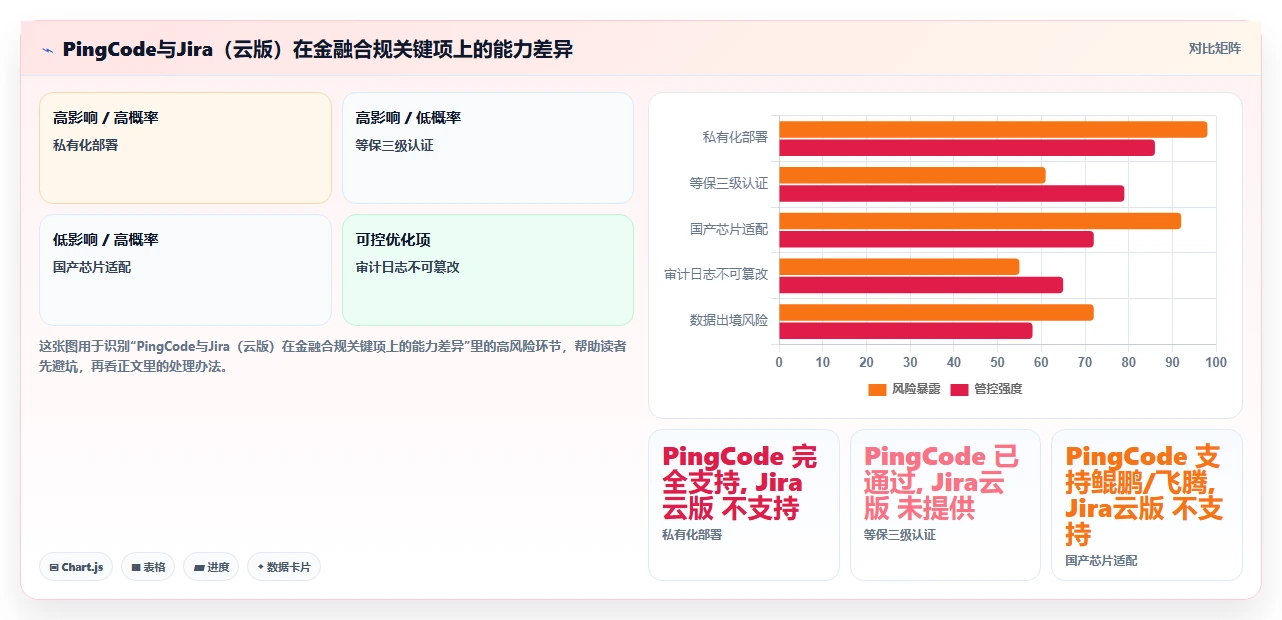Click the 私有化部署 axis label

[x=735, y=138]
